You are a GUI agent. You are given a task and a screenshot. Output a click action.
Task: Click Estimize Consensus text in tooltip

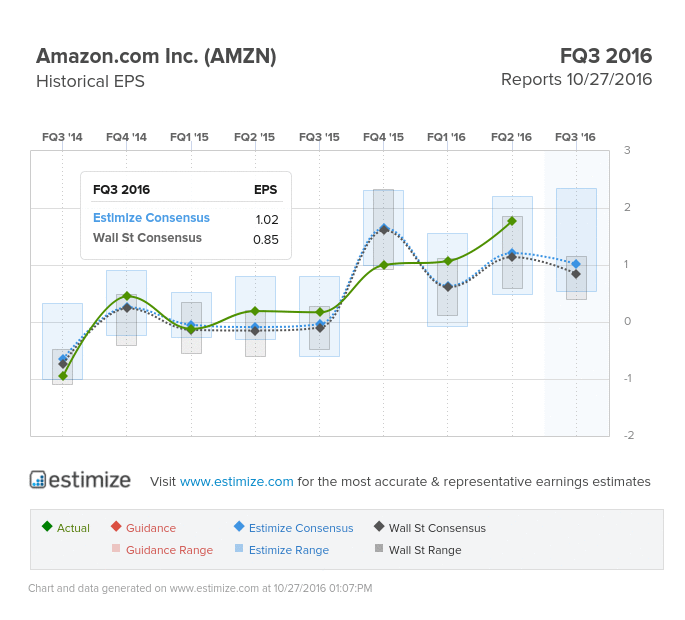(151, 218)
